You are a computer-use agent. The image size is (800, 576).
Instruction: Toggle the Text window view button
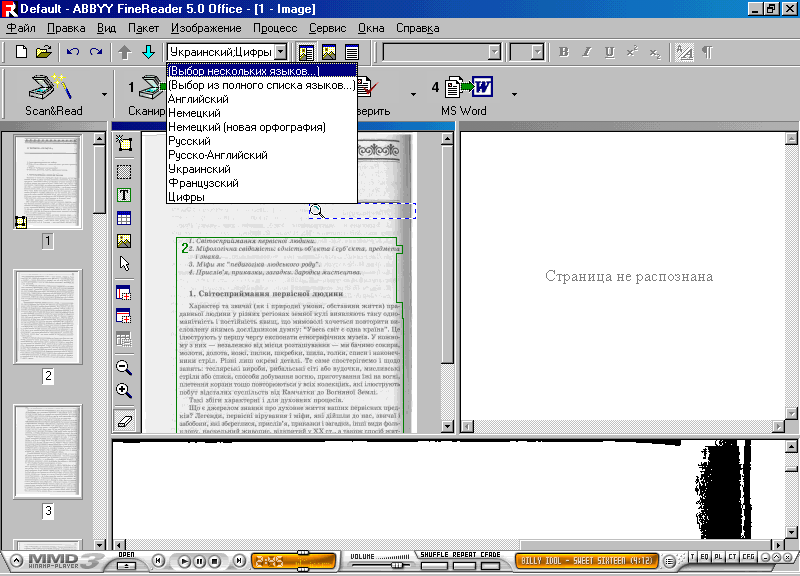click(x=352, y=52)
